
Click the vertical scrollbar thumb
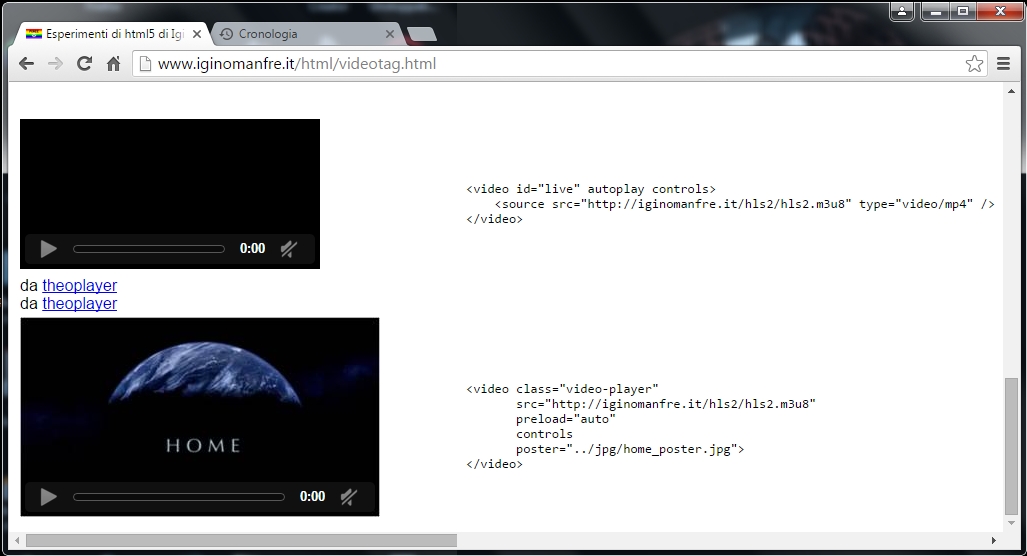(x=1011, y=446)
